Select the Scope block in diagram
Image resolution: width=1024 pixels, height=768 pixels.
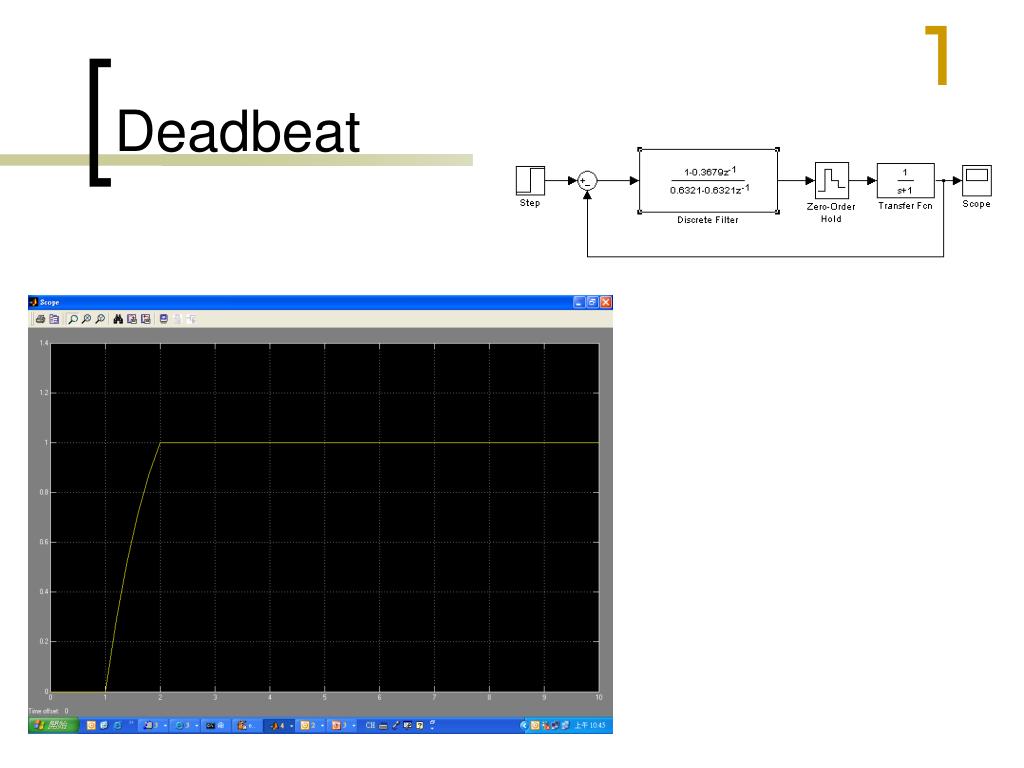pyautogui.click(x=977, y=180)
